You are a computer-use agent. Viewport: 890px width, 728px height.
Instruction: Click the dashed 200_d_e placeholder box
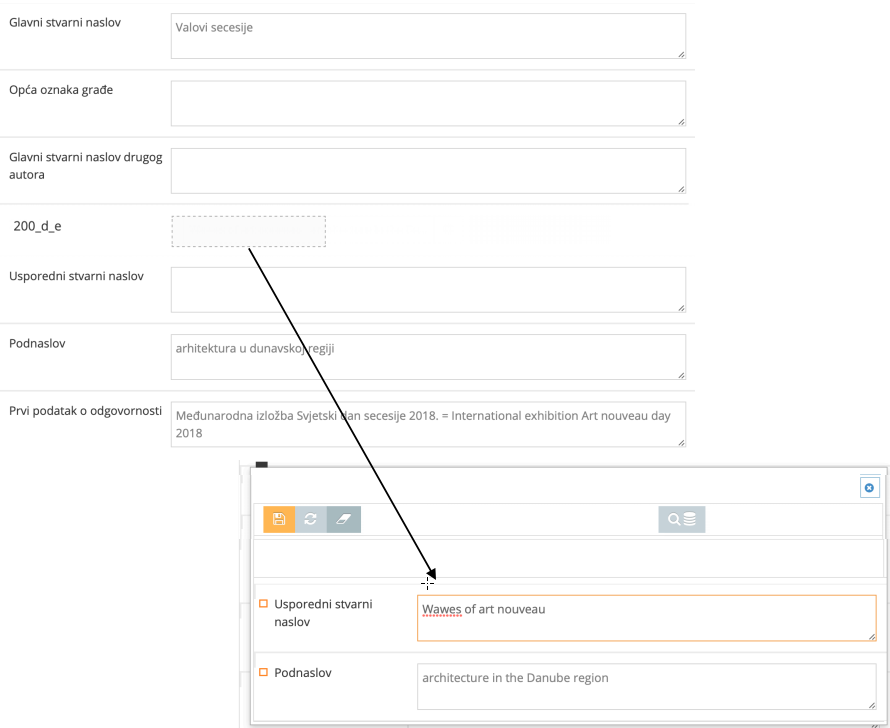click(x=248, y=231)
